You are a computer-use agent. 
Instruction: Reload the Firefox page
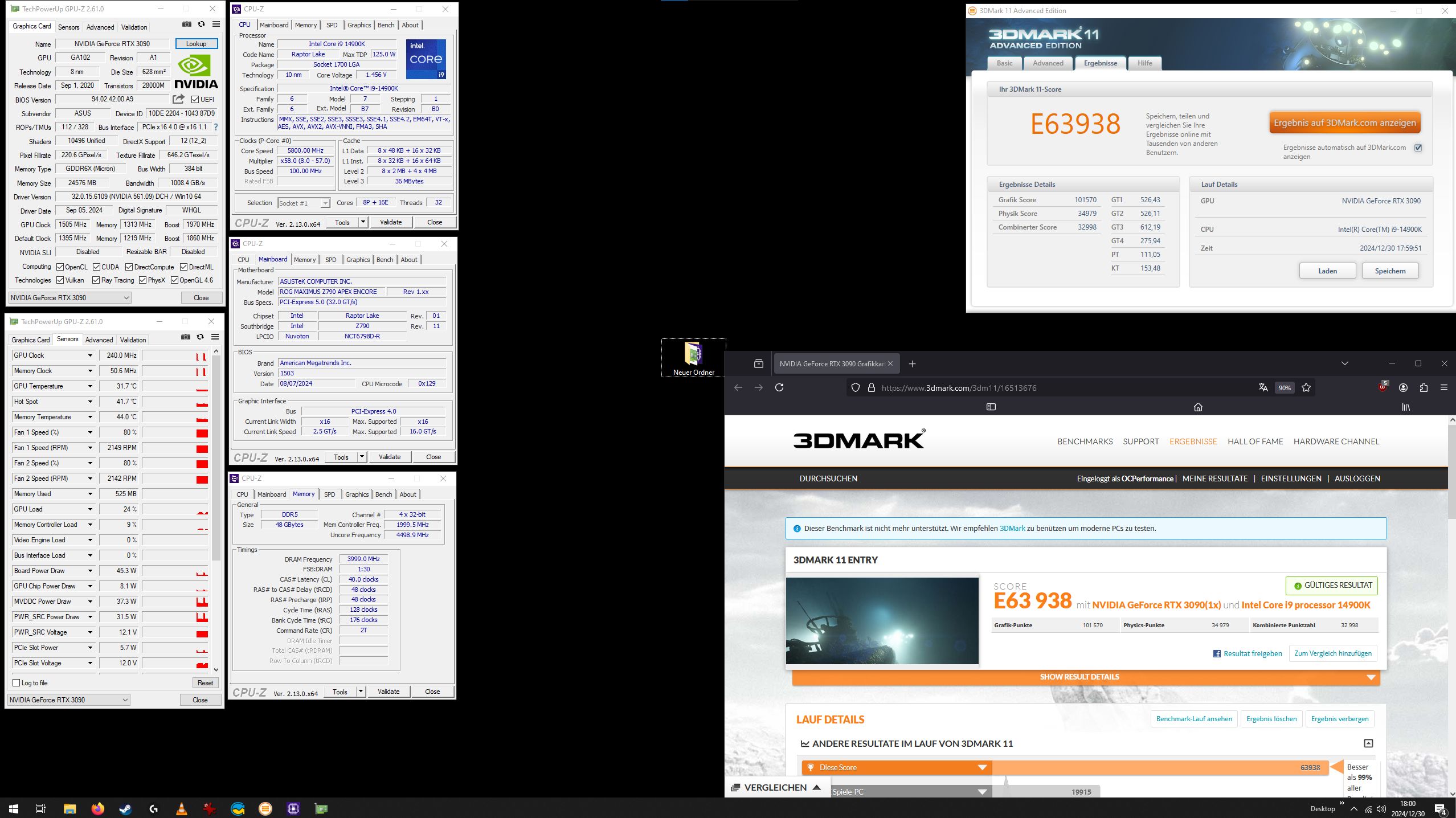coord(779,387)
